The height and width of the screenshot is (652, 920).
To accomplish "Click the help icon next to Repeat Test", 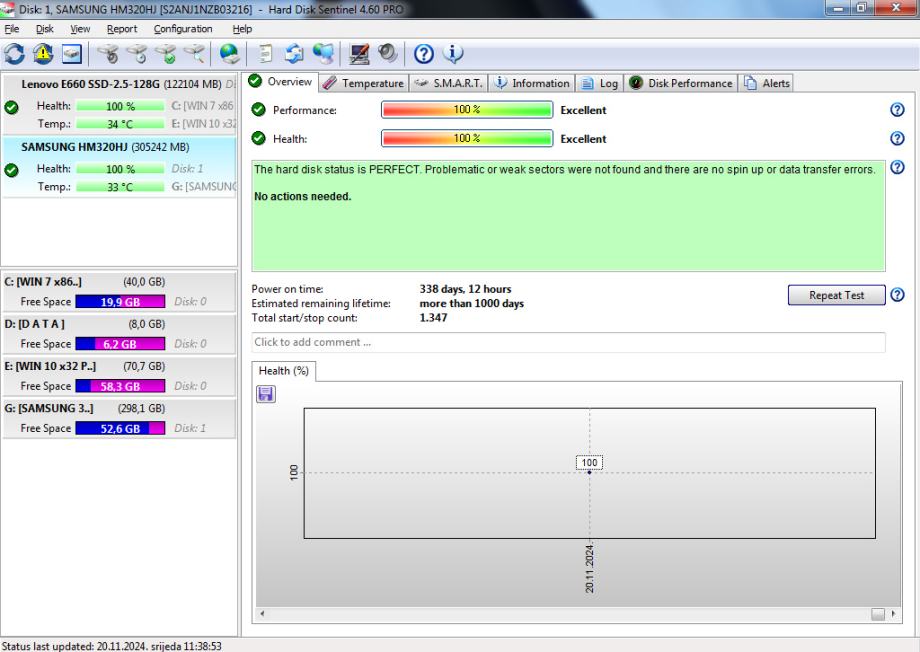I will coord(897,295).
